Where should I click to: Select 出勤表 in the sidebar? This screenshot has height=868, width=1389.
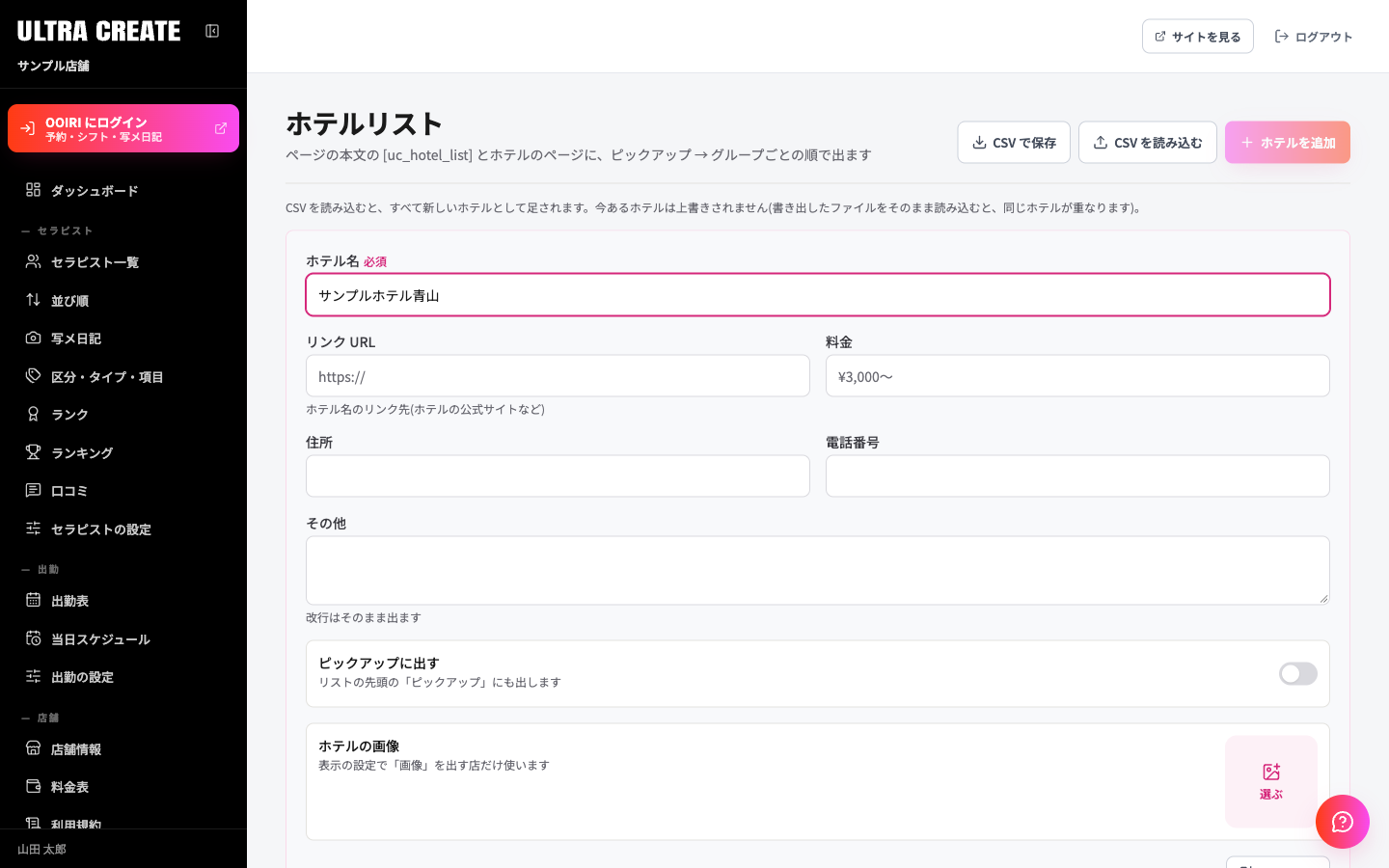(x=123, y=601)
